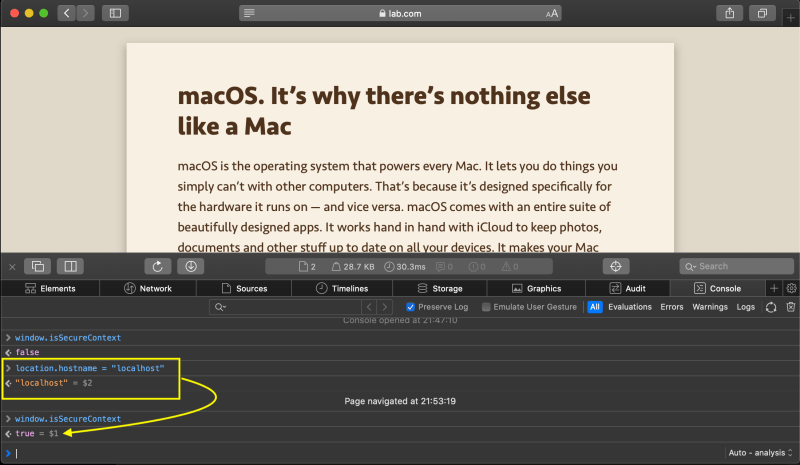The width and height of the screenshot is (800, 465).
Task: Switch to the Audit tab
Action: pos(628,288)
